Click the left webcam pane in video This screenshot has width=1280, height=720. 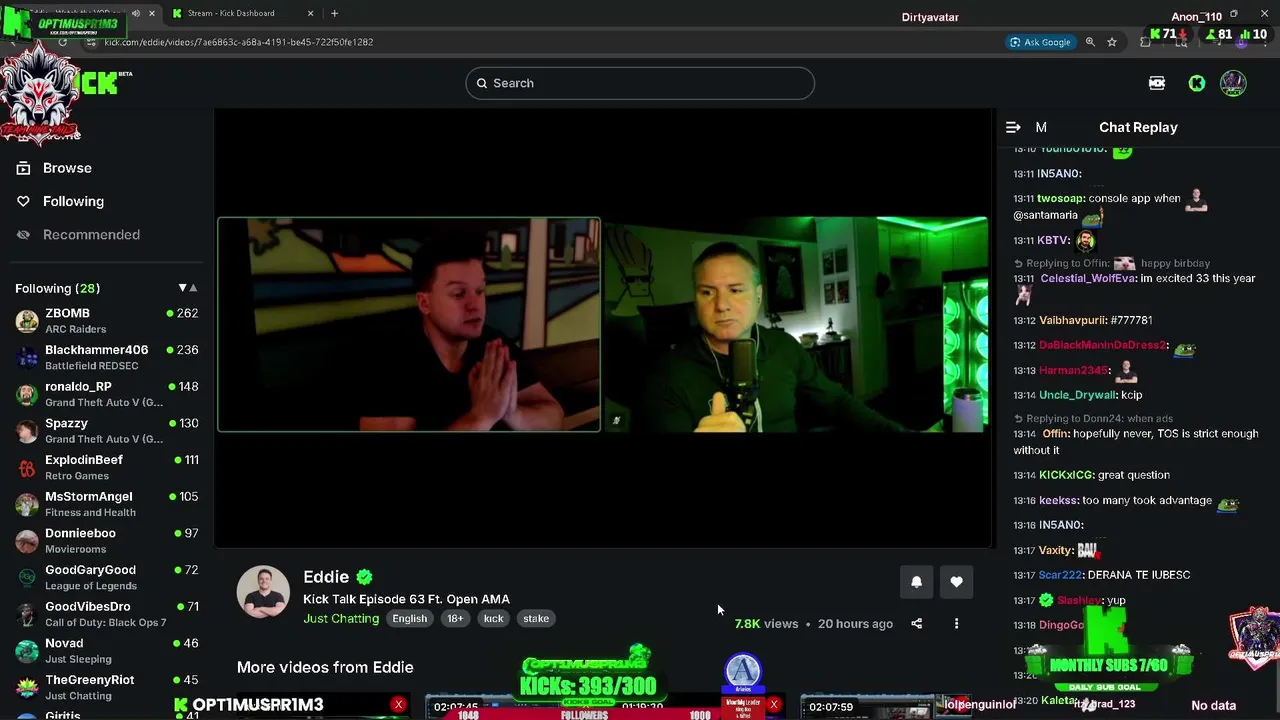[409, 325]
